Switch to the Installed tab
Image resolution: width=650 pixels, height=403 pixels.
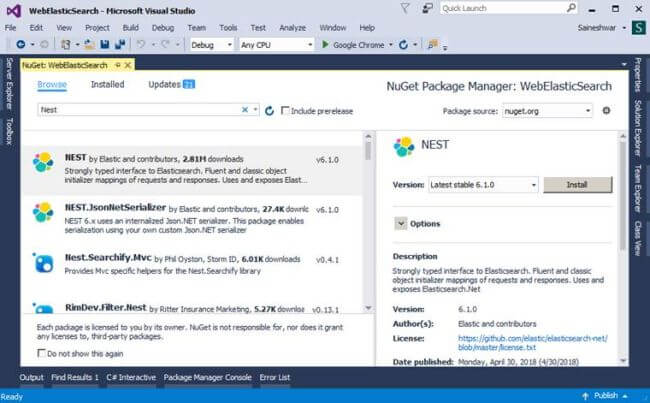tap(107, 84)
